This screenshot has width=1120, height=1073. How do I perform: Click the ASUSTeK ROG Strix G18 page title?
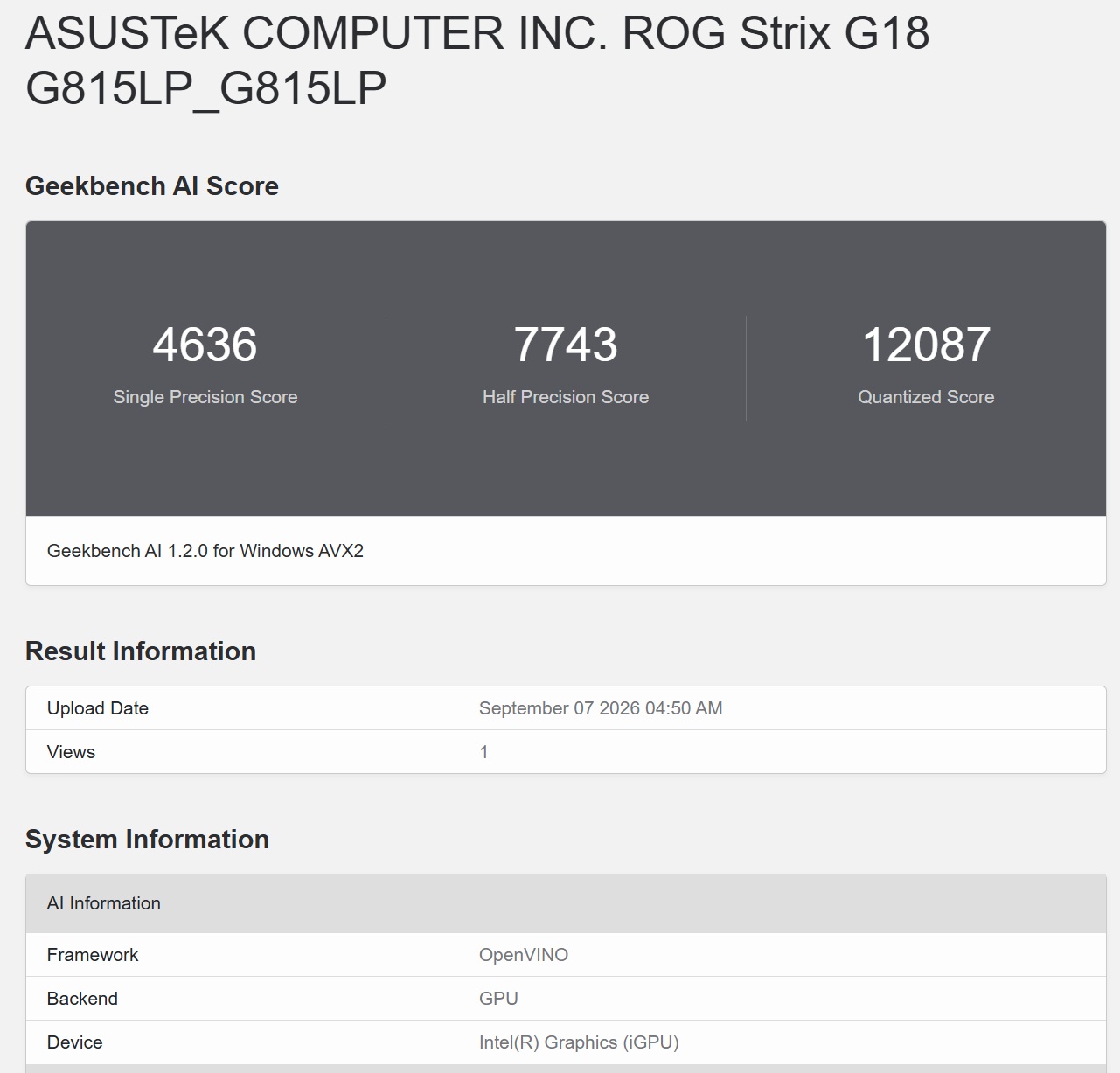coord(477,60)
